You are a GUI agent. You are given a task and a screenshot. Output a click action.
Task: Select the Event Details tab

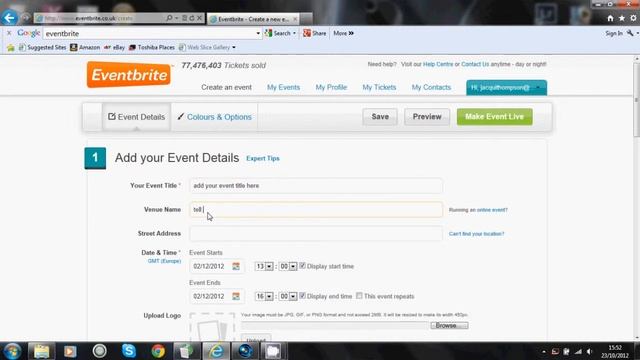pyautogui.click(x=136, y=117)
